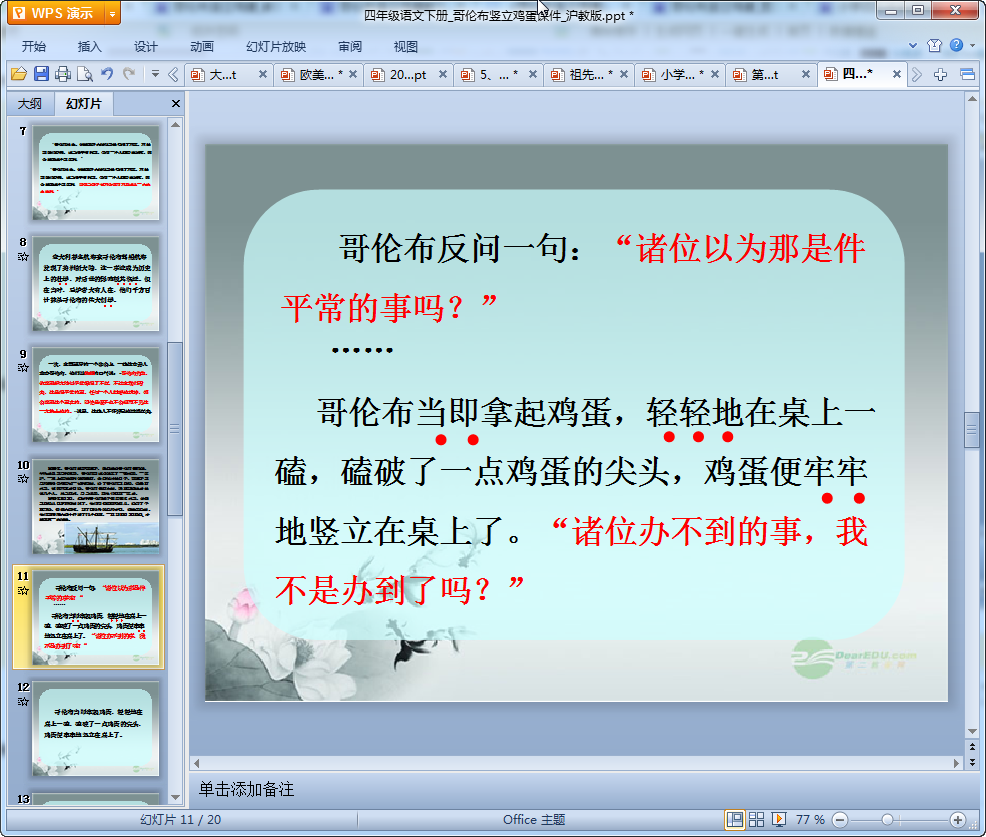Screen dimensions: 986x837
Task: Open the WPS 演示 application menu dropdown arrow
Action: click(112, 13)
